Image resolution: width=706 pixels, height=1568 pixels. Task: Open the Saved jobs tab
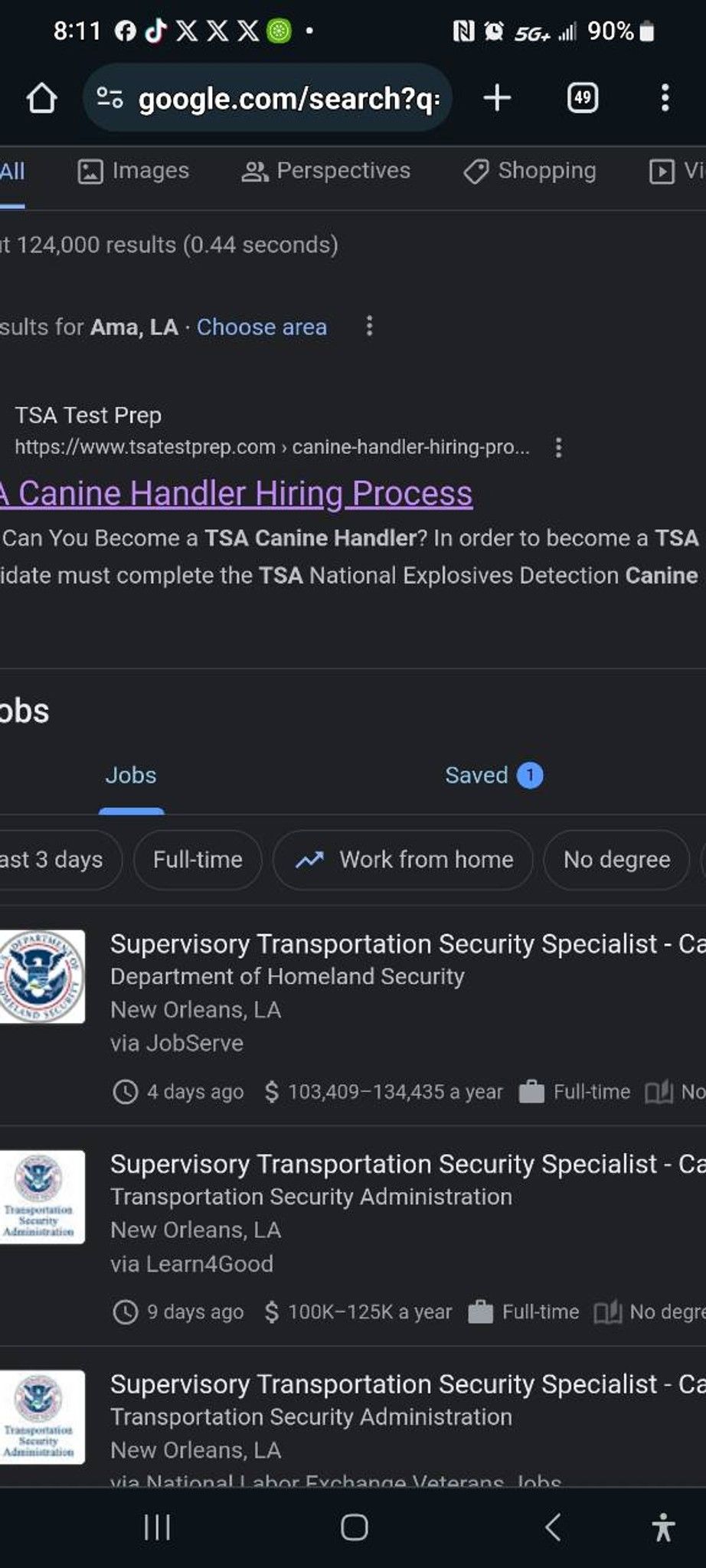[x=494, y=775]
